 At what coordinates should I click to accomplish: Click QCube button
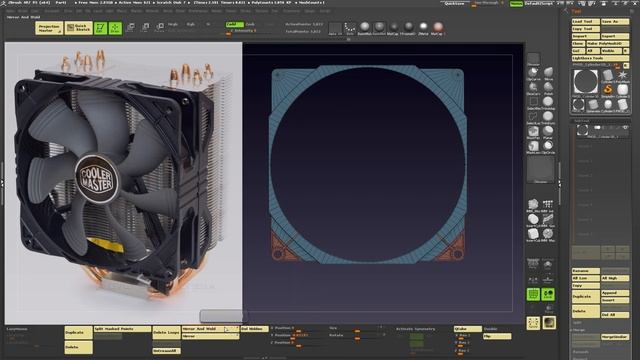[468, 329]
